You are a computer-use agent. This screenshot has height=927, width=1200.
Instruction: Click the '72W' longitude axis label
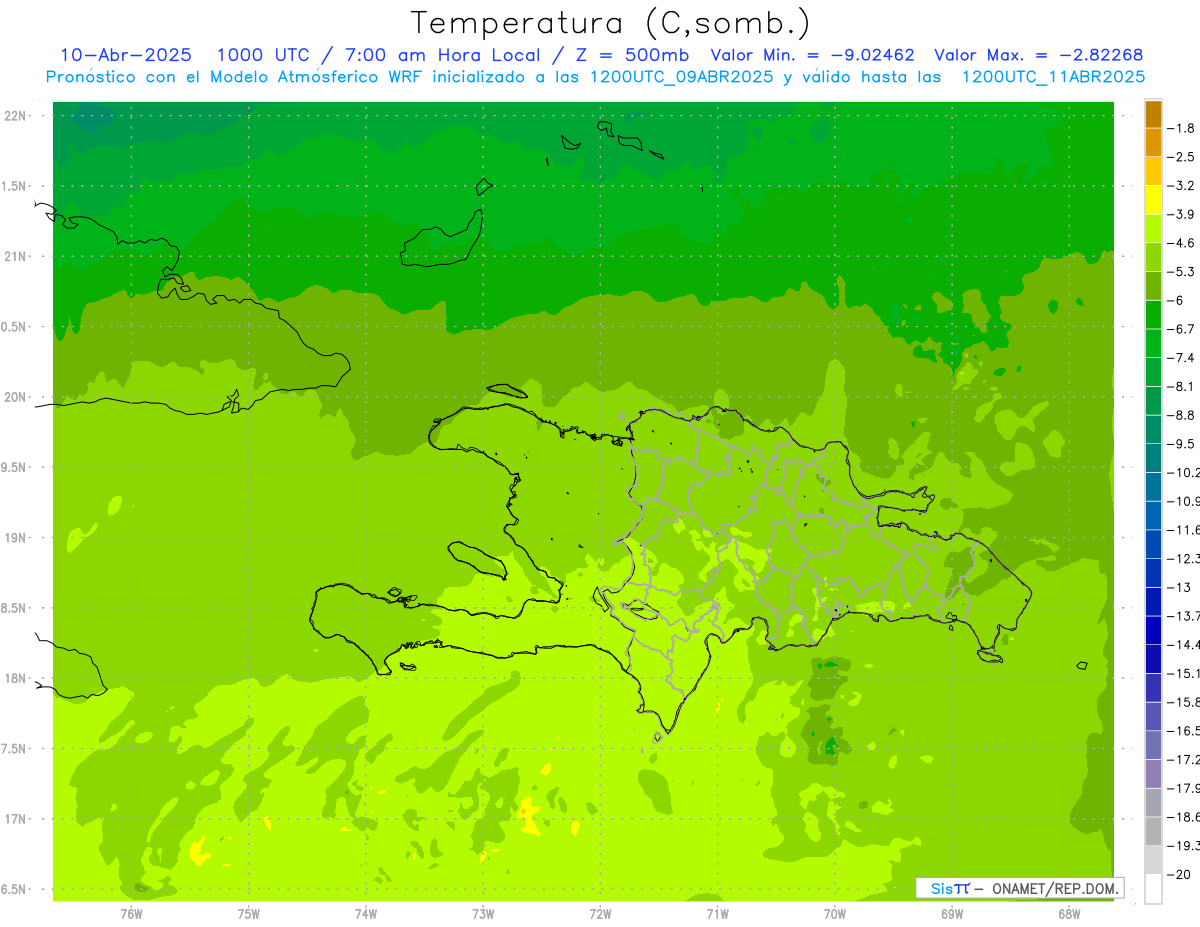pos(600,914)
